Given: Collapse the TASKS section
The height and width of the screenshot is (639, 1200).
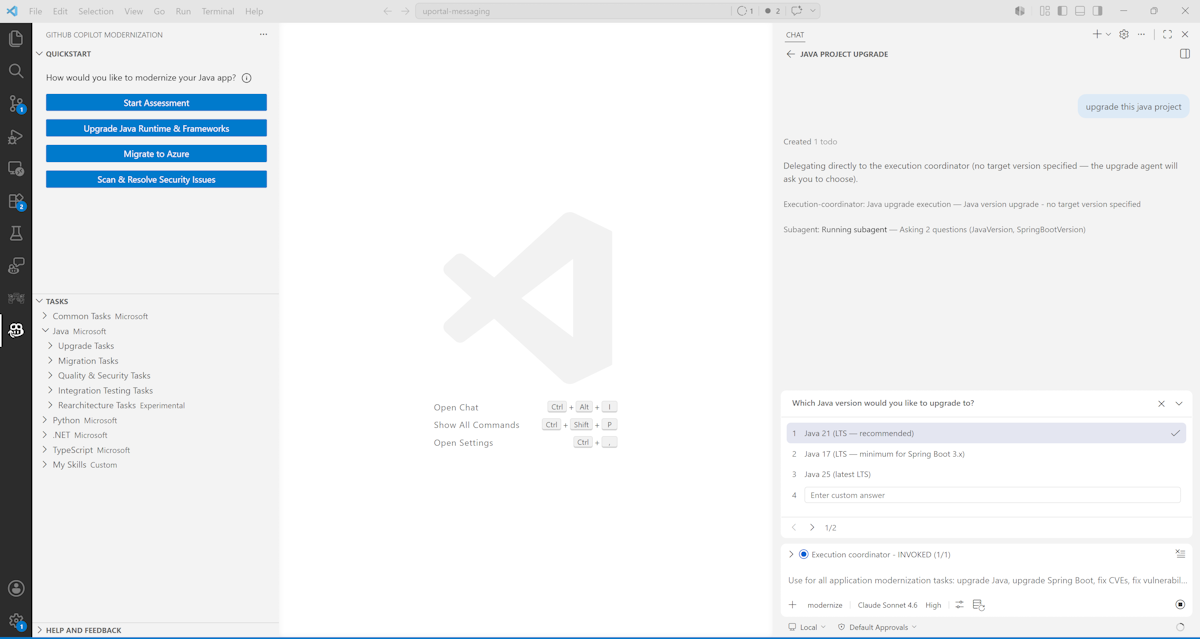Looking at the screenshot, I should (x=40, y=301).
